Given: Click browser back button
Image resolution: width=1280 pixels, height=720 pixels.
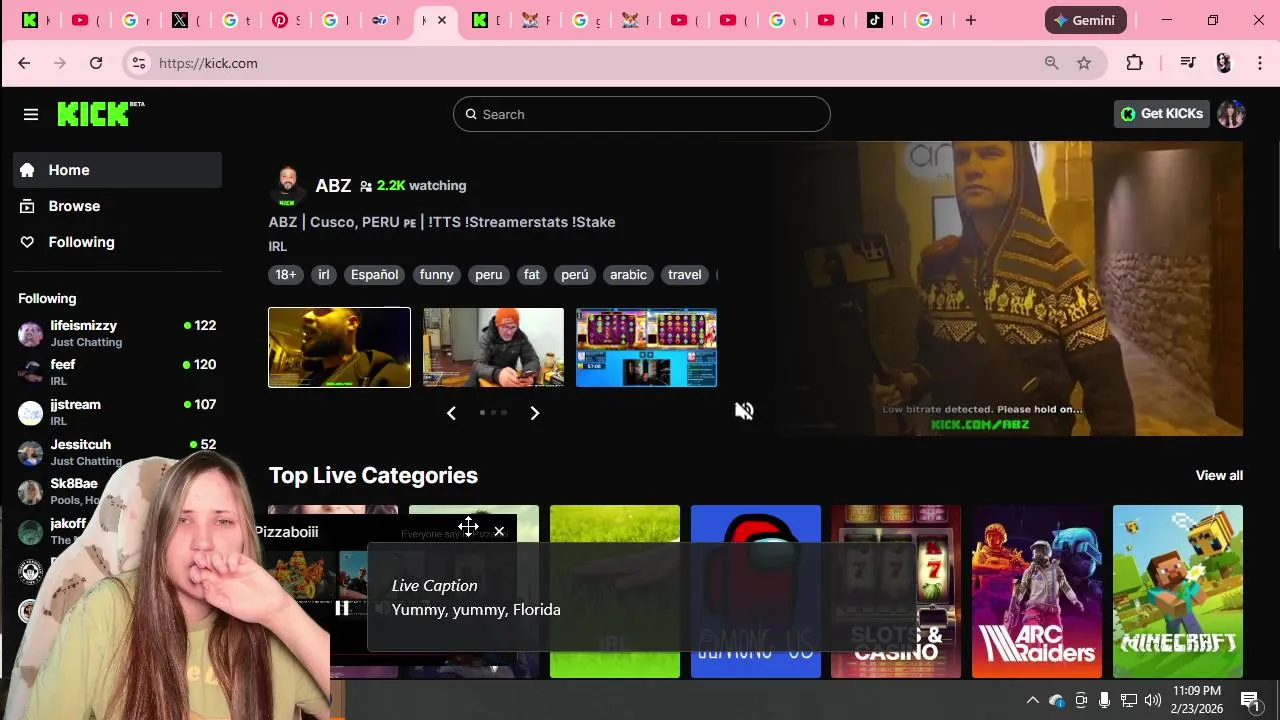Looking at the screenshot, I should [24, 63].
